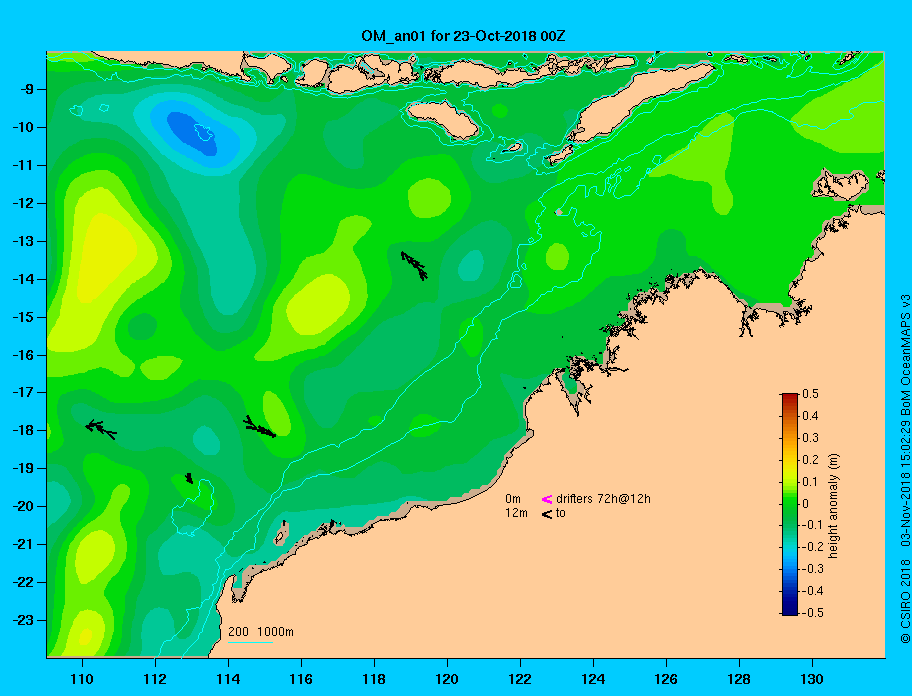Screen dimensions: 912x696
Task: Click colorbar tick label '-0.2'
Action: pyautogui.click(x=813, y=547)
